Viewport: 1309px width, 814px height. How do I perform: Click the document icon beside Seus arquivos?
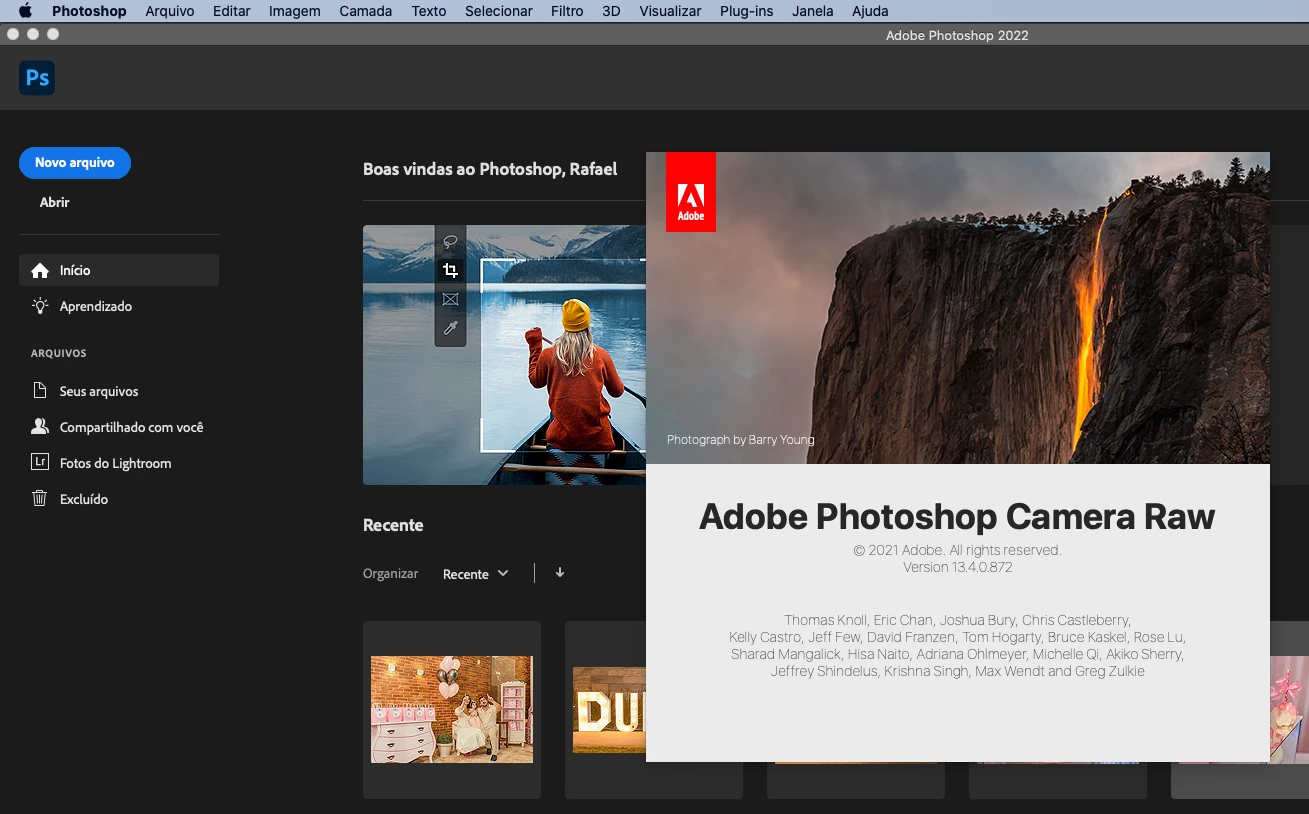(x=40, y=390)
